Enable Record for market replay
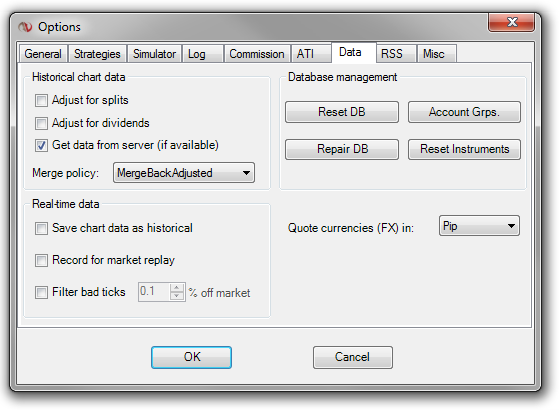 tap(41, 260)
